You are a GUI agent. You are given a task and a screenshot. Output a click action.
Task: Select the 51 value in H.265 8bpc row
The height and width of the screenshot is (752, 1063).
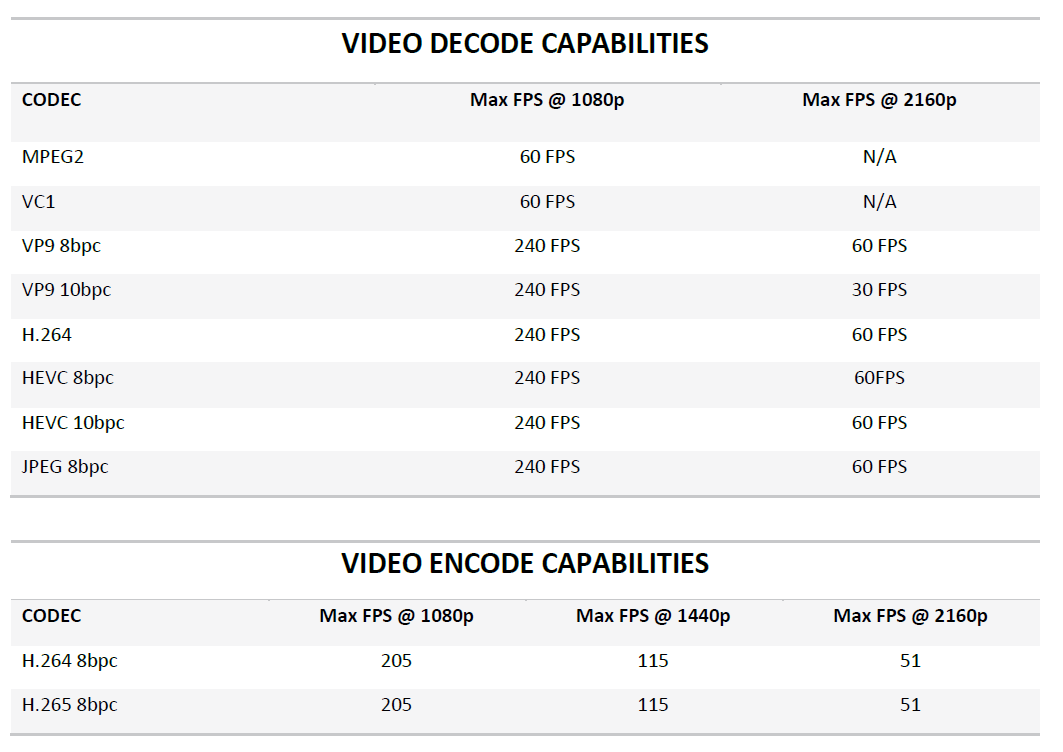coord(910,705)
